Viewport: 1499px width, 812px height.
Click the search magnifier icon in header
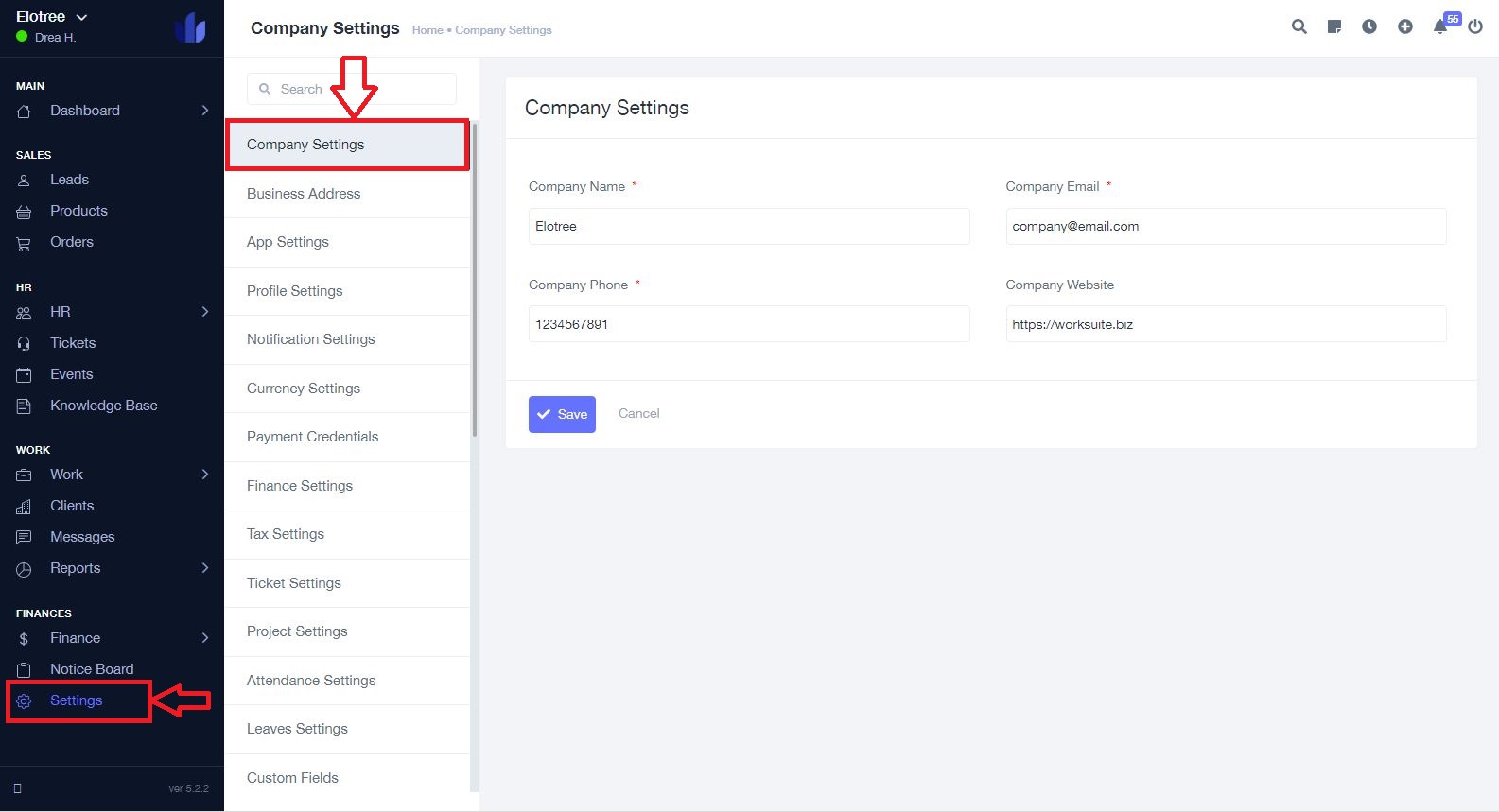click(1299, 26)
